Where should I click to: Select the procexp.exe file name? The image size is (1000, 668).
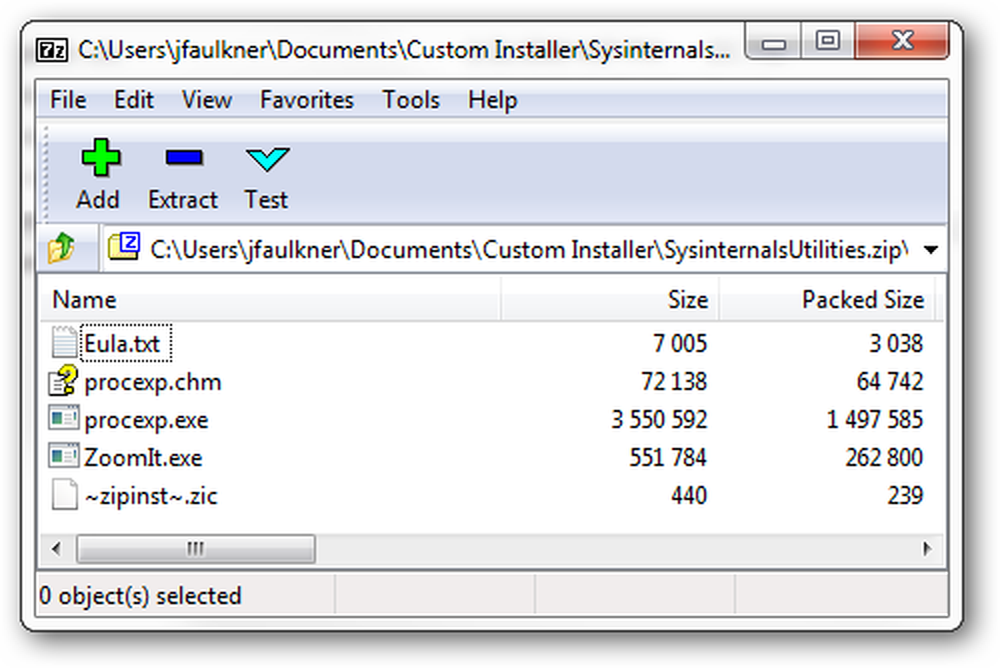tap(146, 420)
